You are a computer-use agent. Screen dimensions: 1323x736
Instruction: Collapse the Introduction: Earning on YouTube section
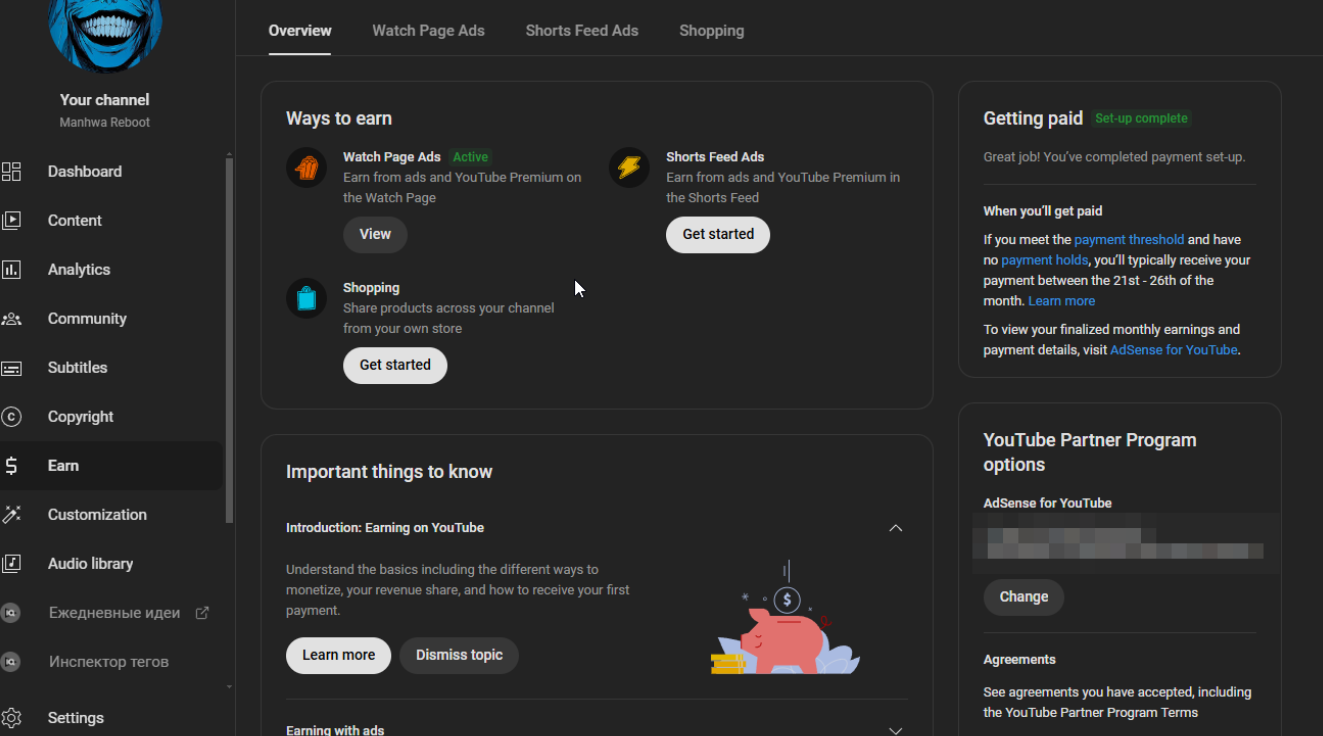(896, 528)
